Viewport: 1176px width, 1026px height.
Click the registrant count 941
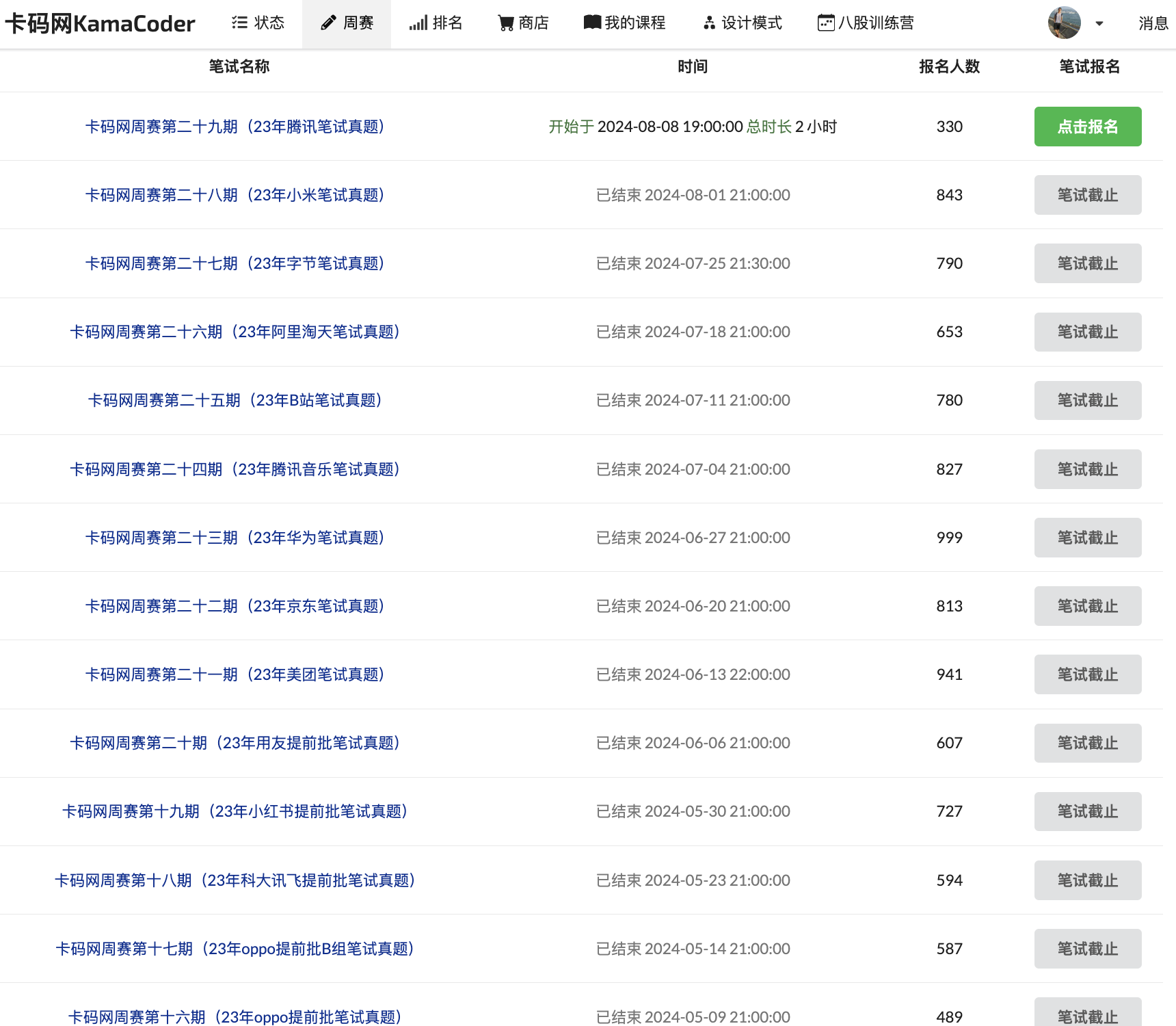click(x=950, y=674)
